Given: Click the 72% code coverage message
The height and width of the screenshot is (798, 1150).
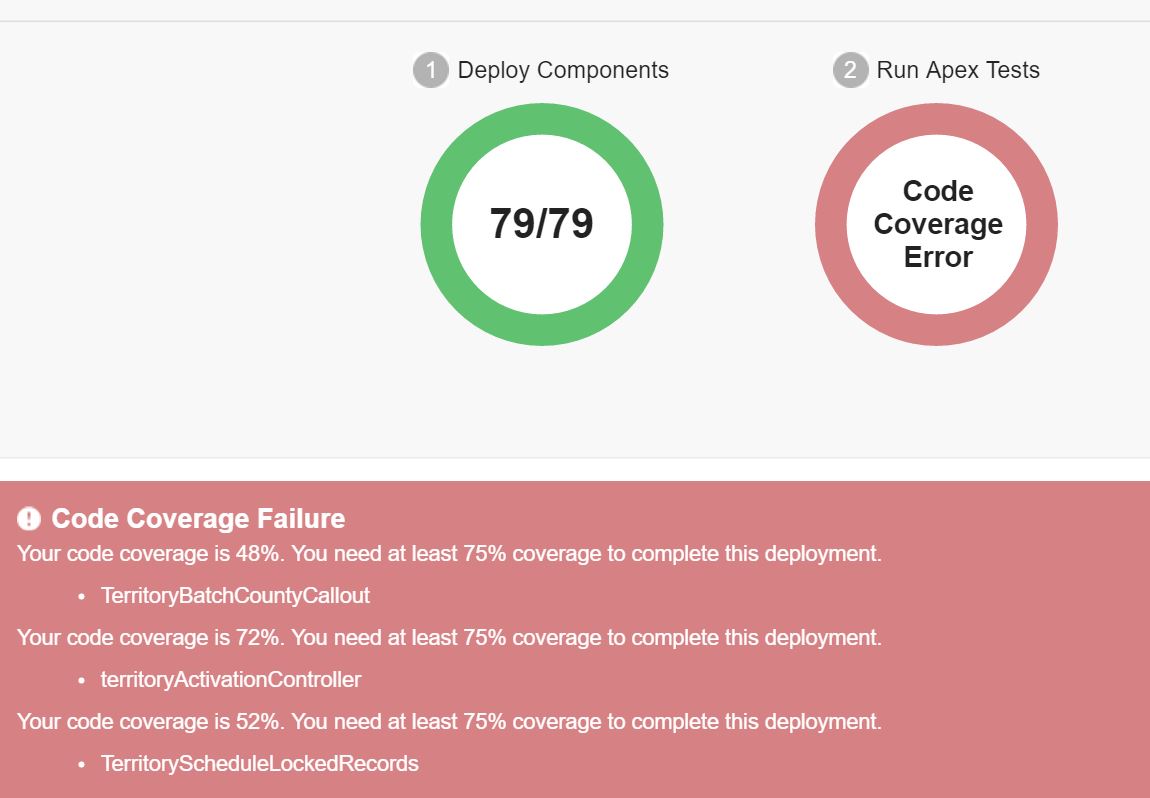Looking at the screenshot, I should click(x=449, y=638).
